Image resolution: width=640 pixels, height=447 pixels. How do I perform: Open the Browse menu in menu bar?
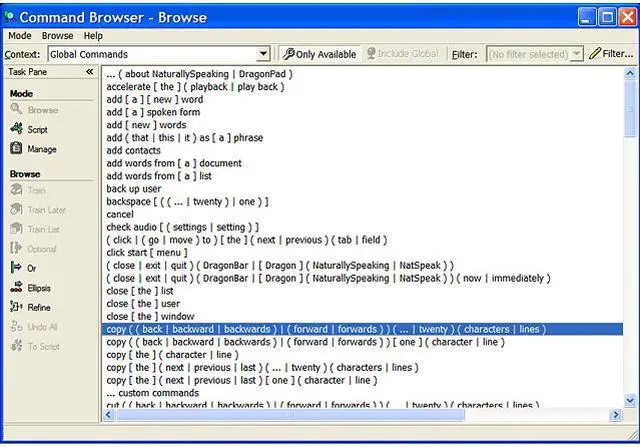pyautogui.click(x=57, y=35)
